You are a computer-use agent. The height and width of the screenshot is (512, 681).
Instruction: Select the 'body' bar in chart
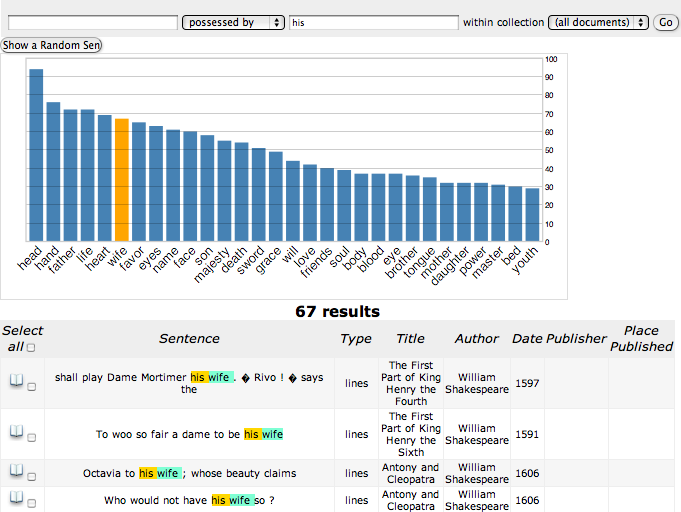(x=361, y=207)
